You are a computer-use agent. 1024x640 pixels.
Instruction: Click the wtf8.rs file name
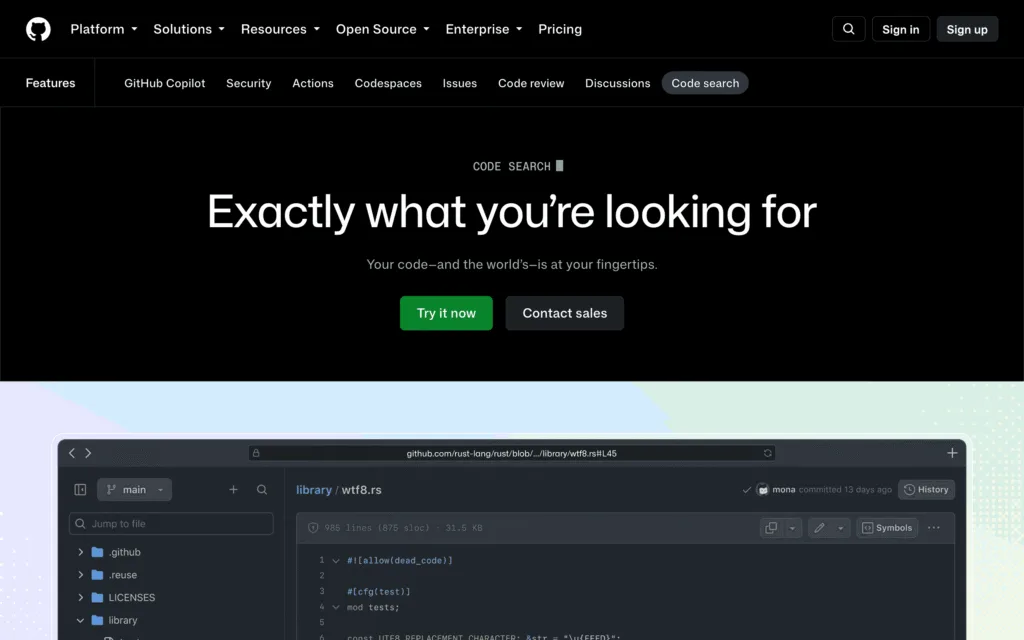point(361,489)
